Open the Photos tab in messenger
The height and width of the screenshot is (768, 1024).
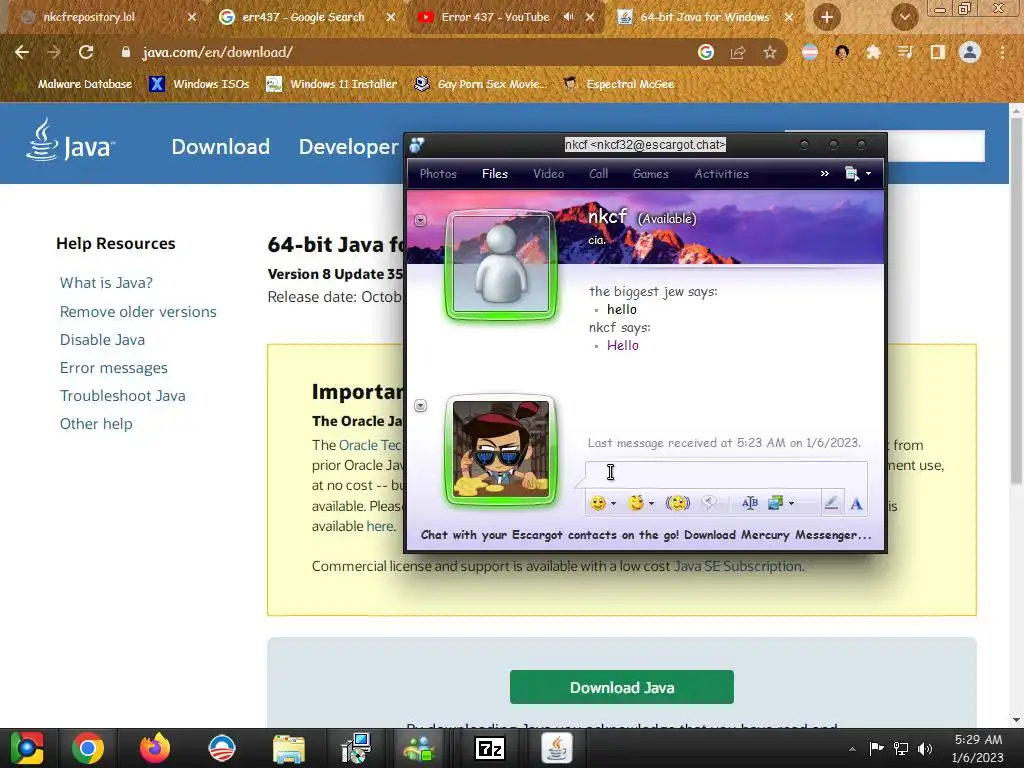[x=438, y=174]
